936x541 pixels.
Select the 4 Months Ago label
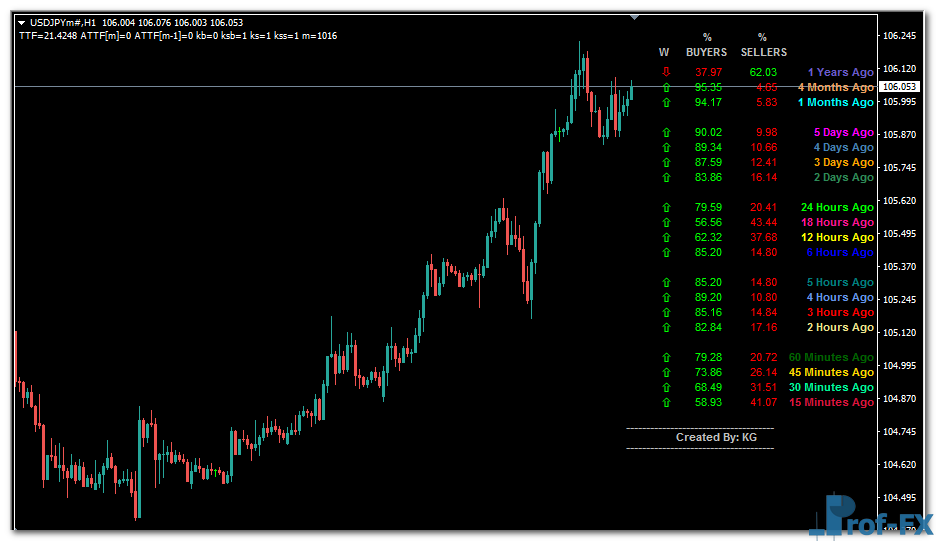pos(835,87)
